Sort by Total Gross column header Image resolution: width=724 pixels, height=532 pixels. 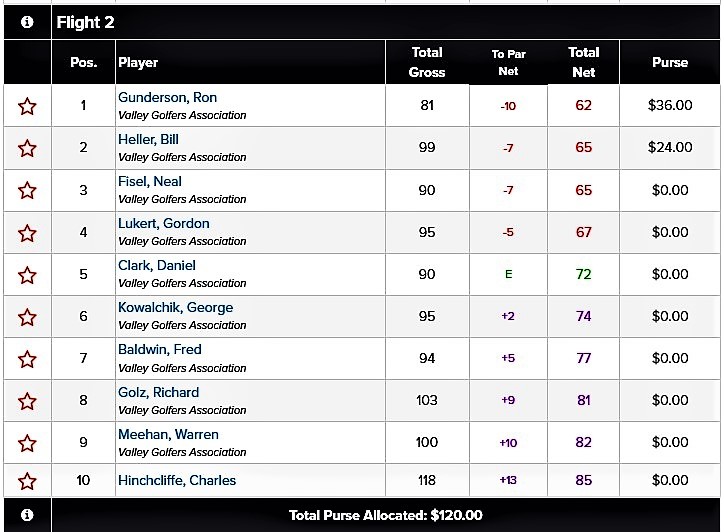pos(427,62)
